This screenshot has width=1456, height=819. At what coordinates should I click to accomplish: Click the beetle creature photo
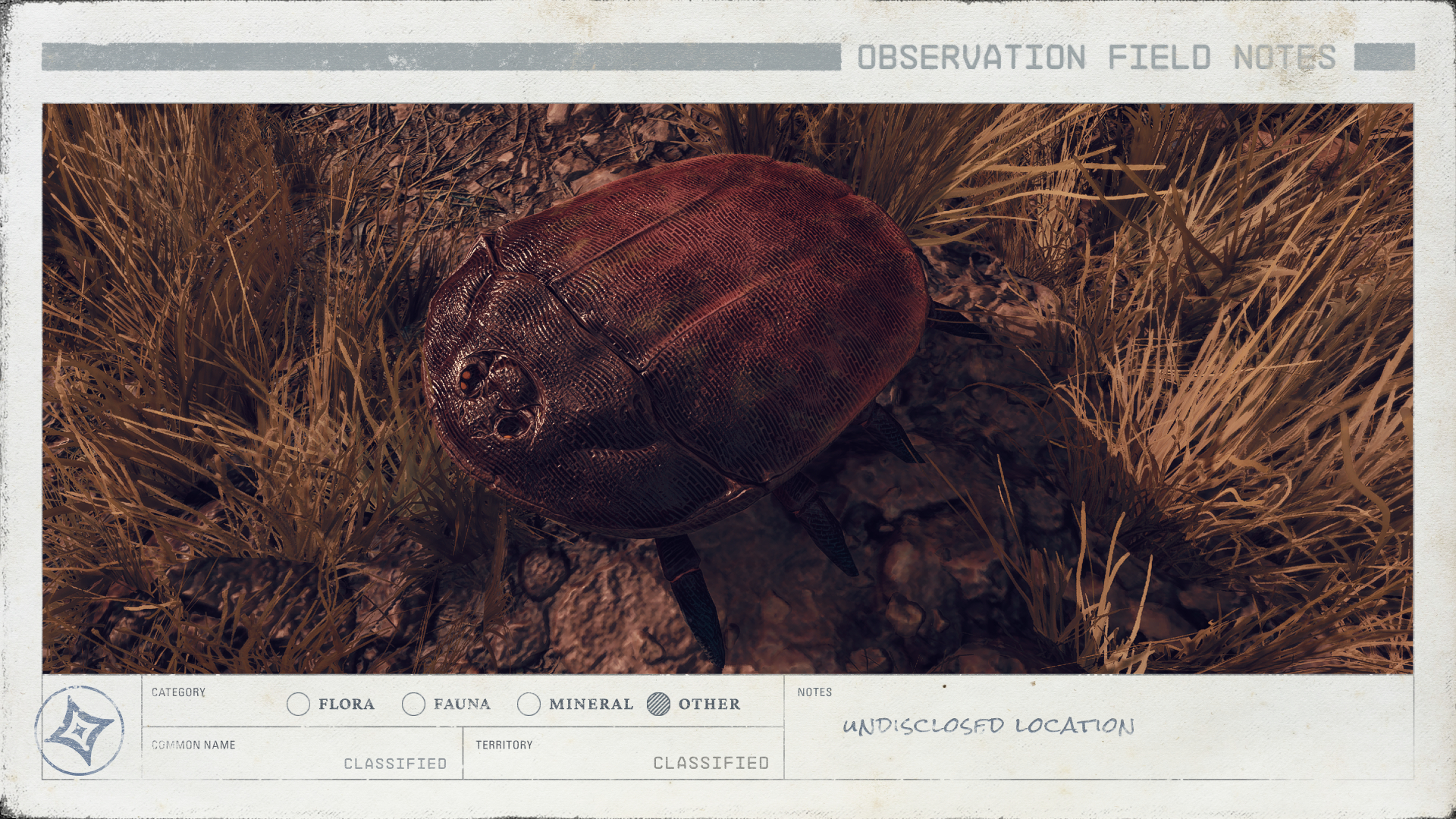coord(727,388)
